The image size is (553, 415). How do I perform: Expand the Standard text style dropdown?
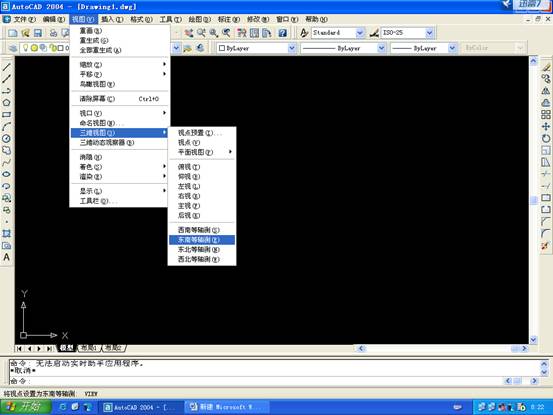(x=359, y=33)
